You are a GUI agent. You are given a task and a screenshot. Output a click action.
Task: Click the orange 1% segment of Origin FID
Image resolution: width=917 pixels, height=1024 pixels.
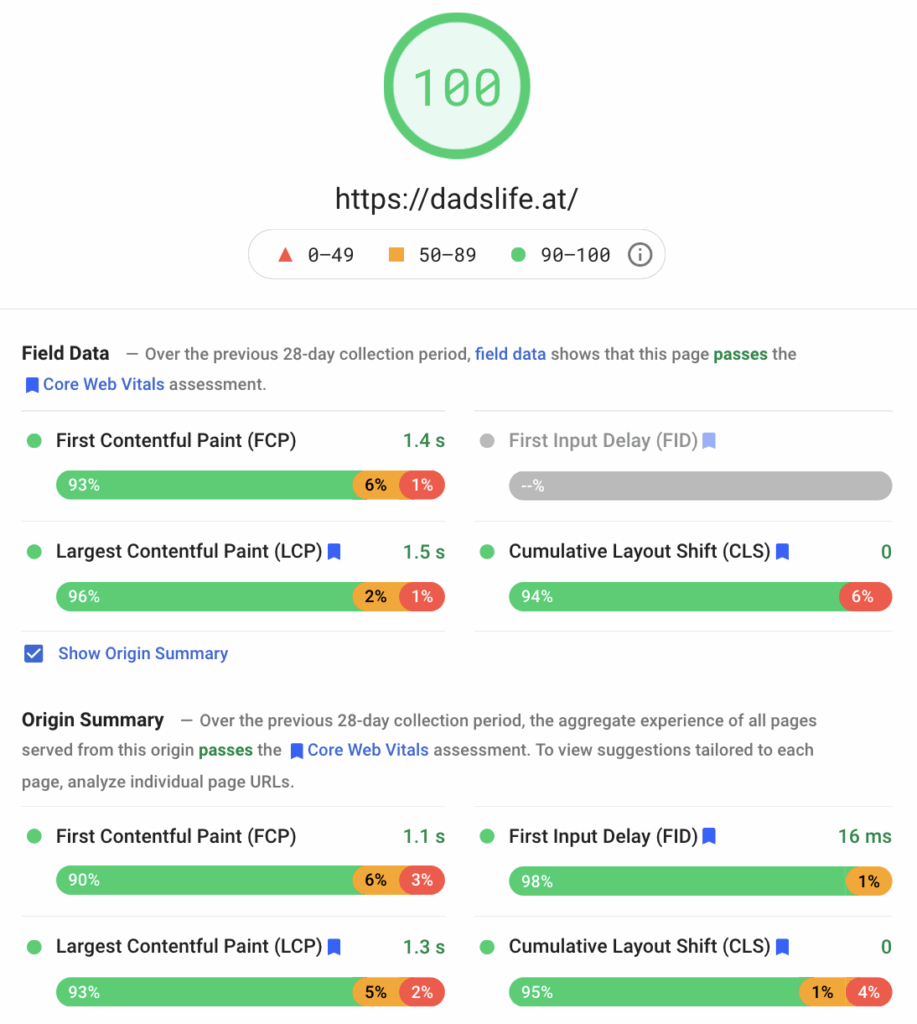(868, 881)
